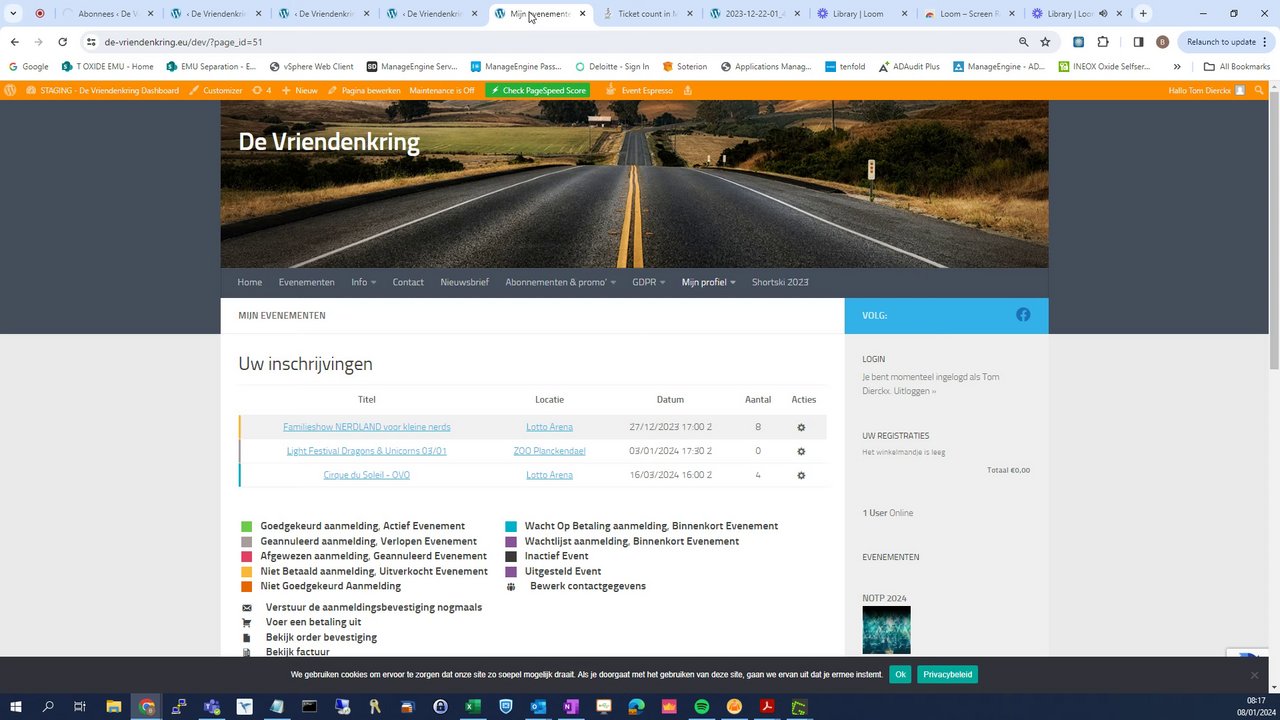Open Spotify from the taskbar

[x=702, y=707]
